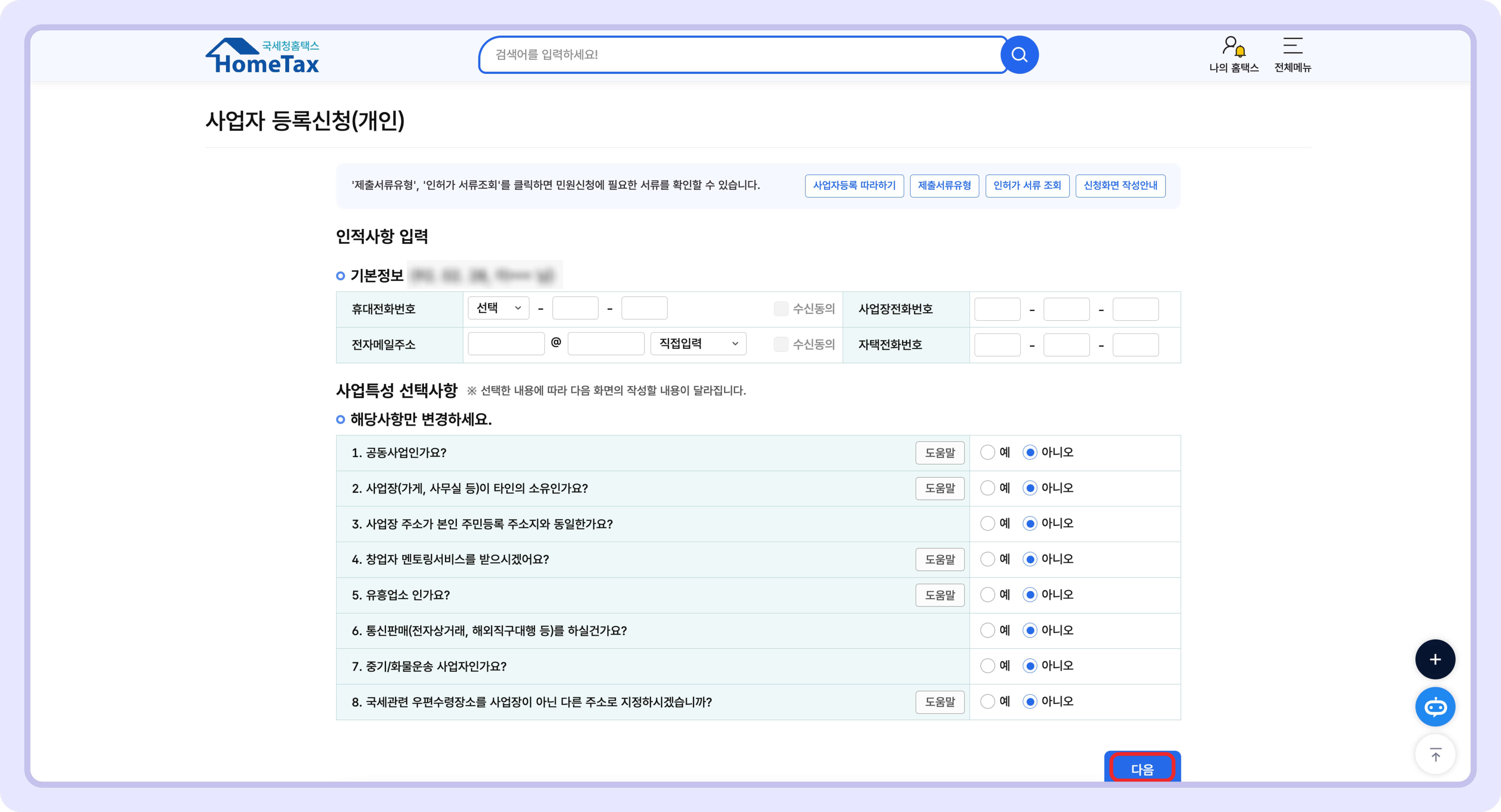Viewport: 1501px width, 812px height.
Task: Click the HomeTax logo
Action: (263, 55)
